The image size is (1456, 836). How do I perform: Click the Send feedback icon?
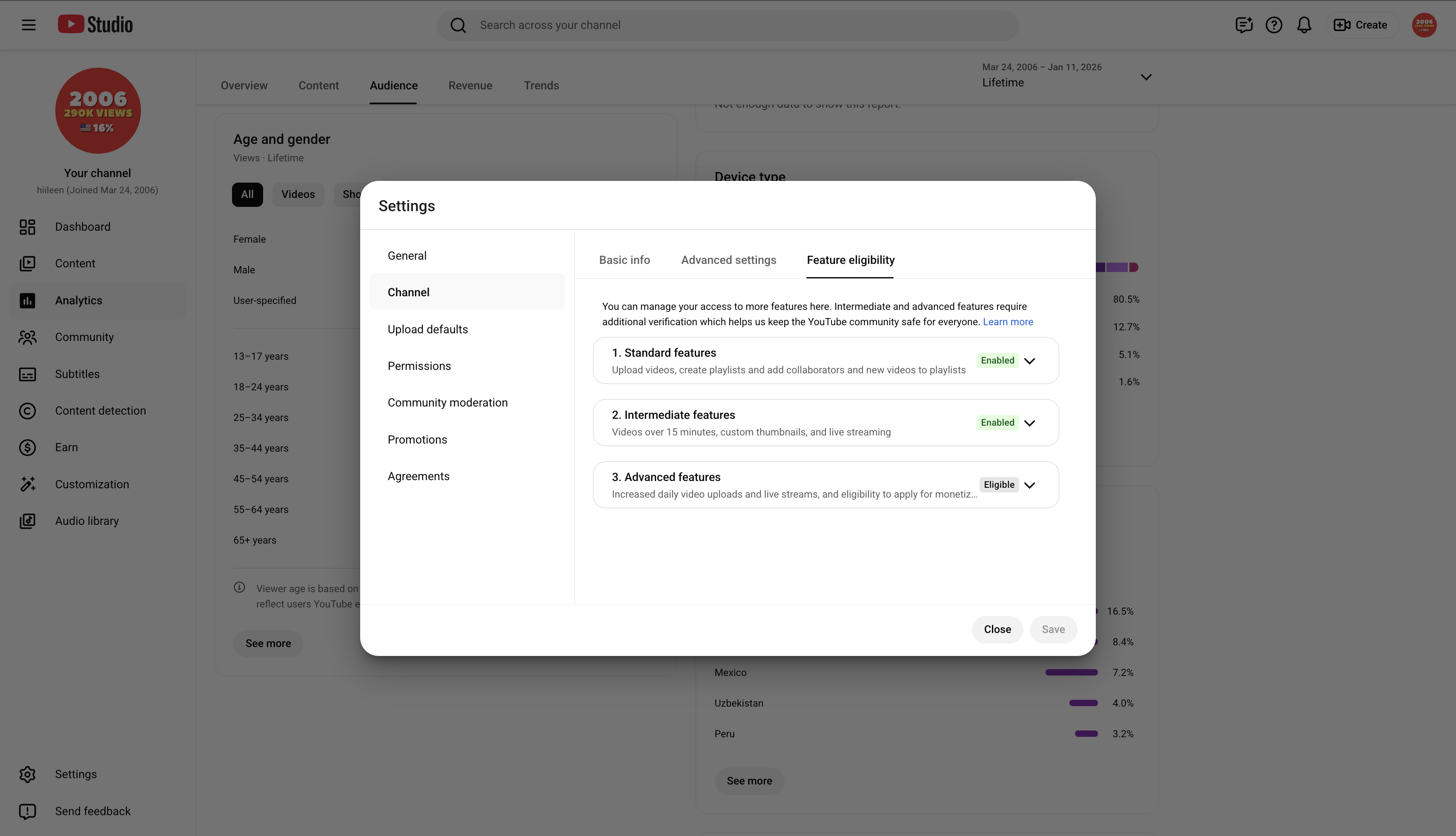click(x=28, y=811)
